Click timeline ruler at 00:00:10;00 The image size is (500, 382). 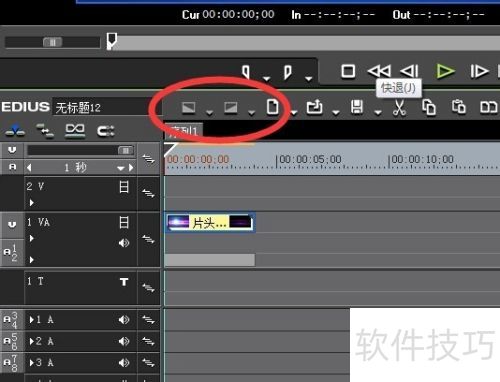coord(423,160)
